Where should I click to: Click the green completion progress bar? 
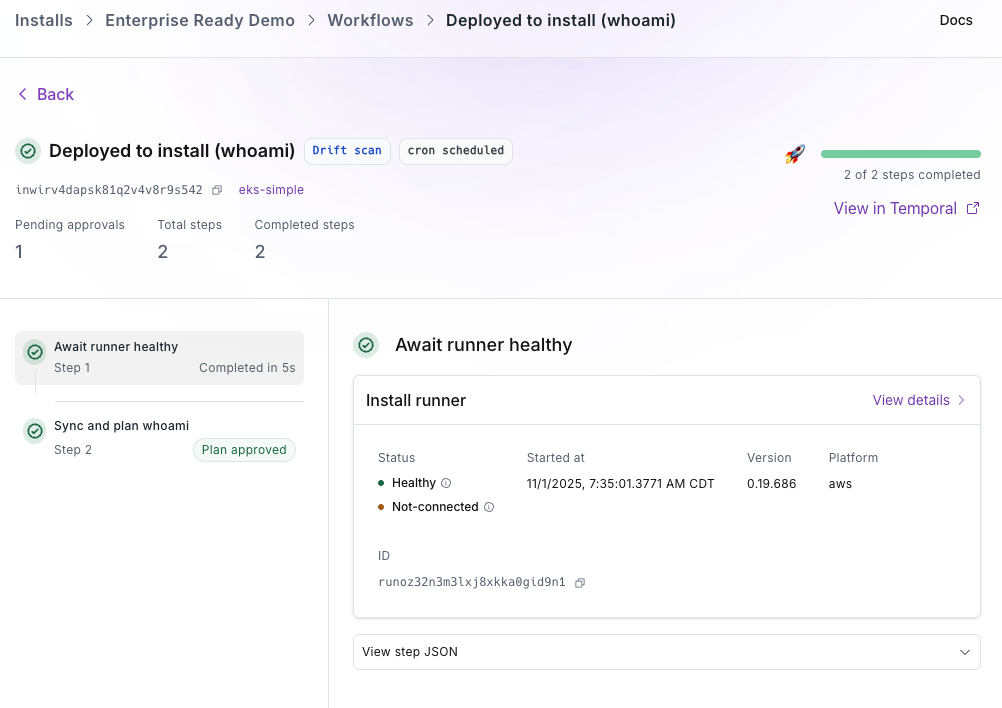900,153
